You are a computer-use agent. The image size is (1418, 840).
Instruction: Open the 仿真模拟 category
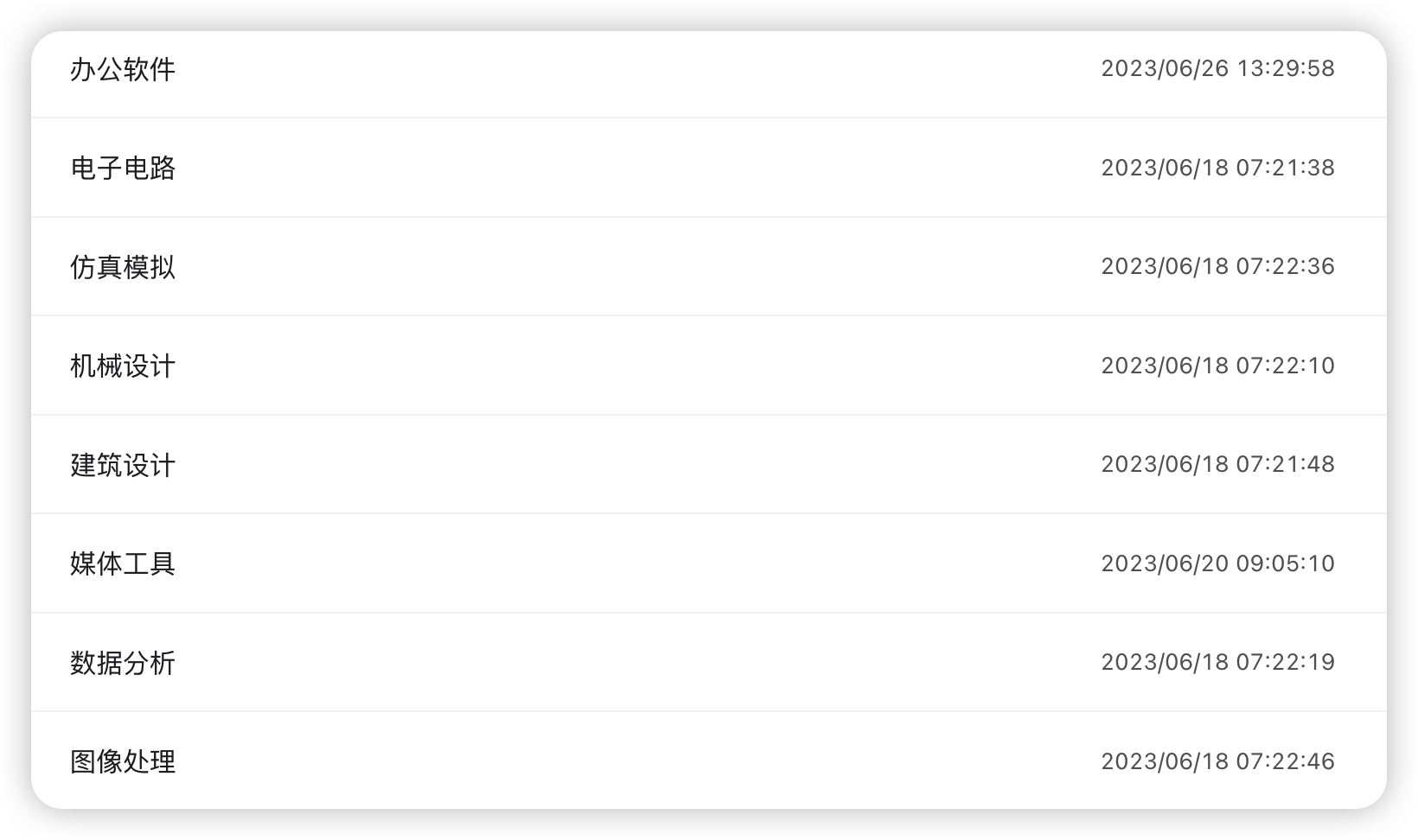click(123, 267)
